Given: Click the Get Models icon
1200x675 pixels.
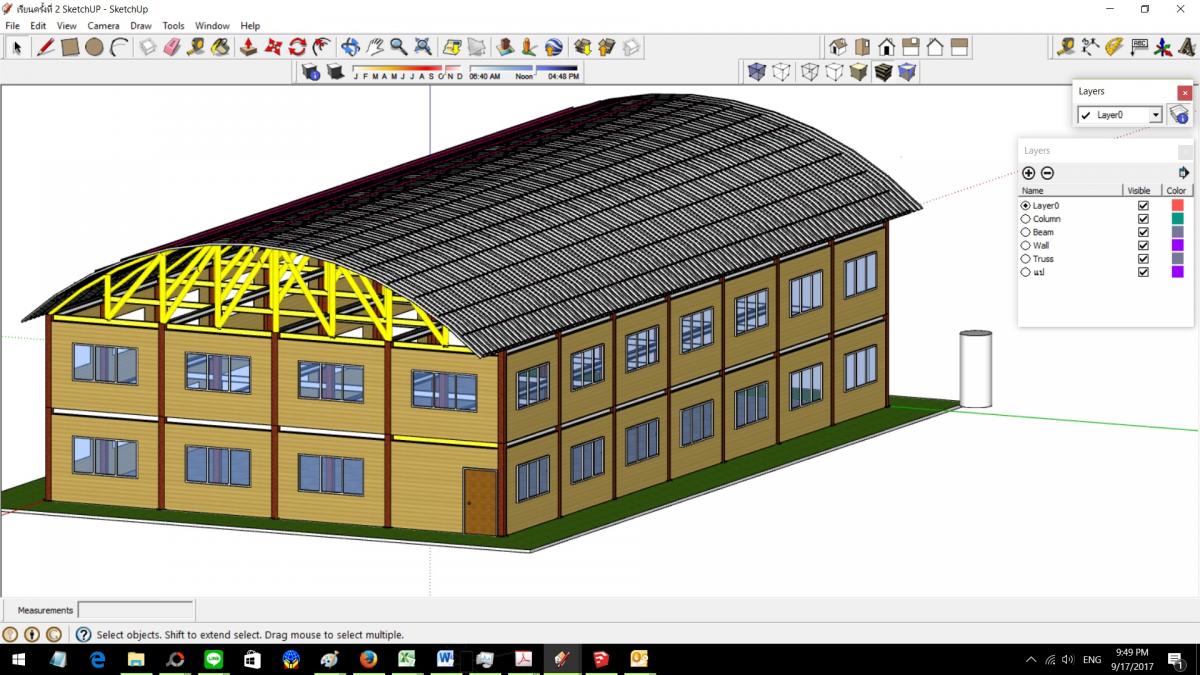Looking at the screenshot, I should 583,47.
